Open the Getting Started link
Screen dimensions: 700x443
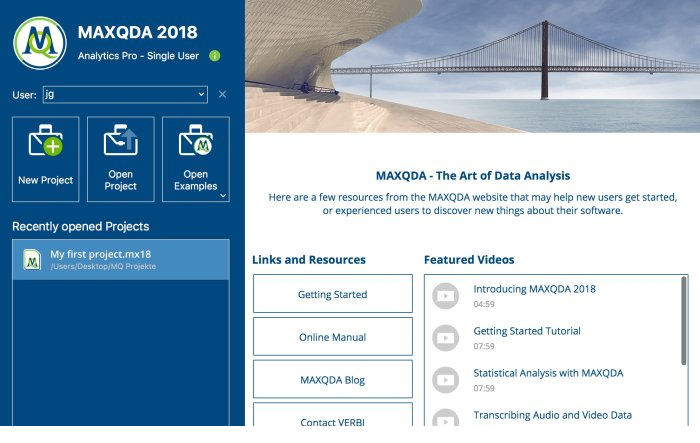point(332,295)
